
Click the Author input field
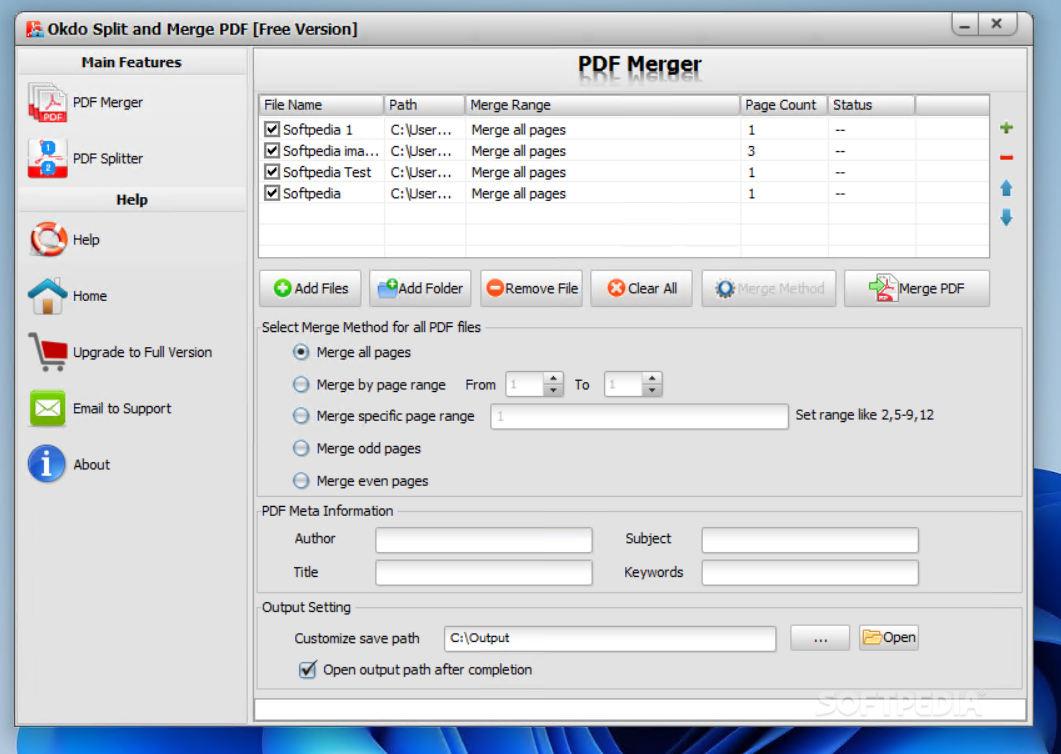[484, 539]
